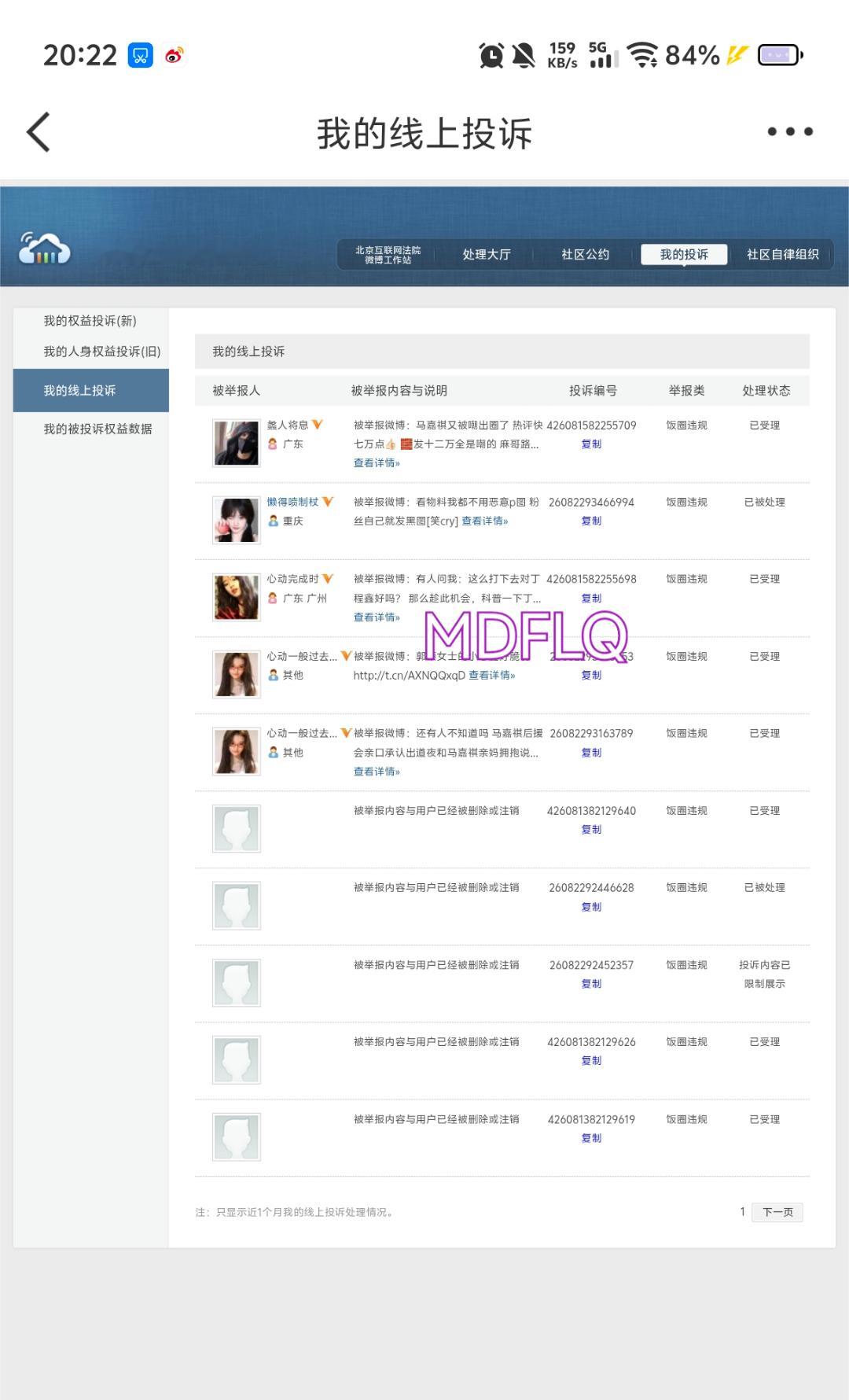Click orange V badge next to 鑫人将息
Image resolution: width=849 pixels, height=1400 pixels.
point(318,425)
